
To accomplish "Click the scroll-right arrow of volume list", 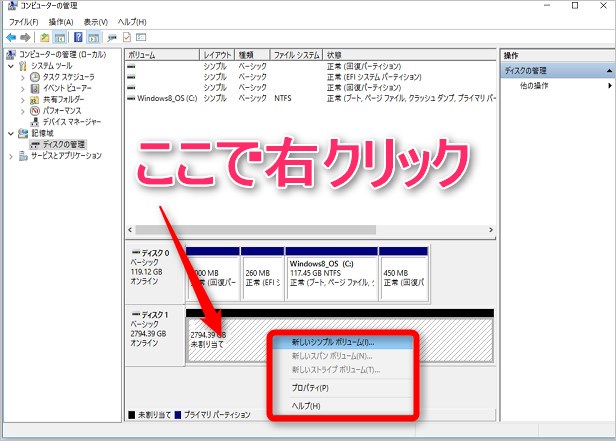I will [x=491, y=230].
